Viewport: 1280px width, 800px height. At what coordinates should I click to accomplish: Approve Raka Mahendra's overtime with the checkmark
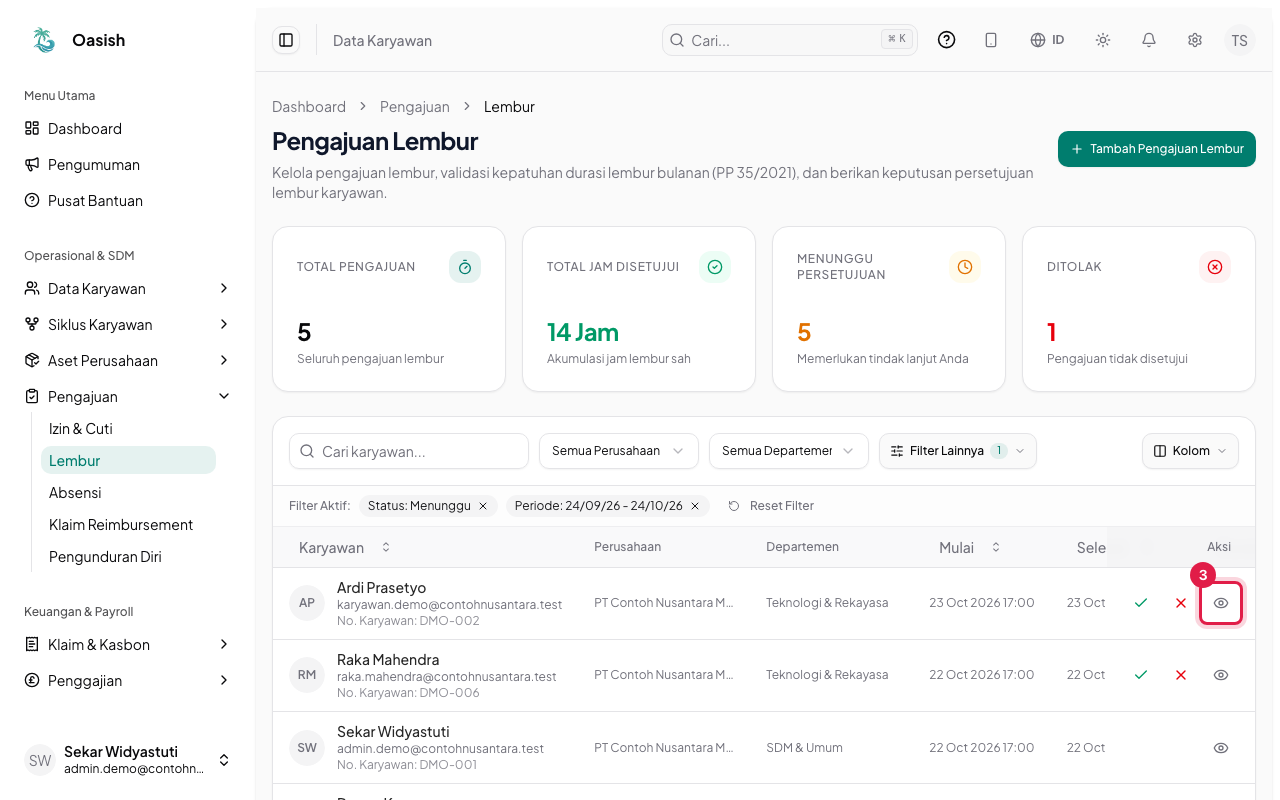[1141, 675]
